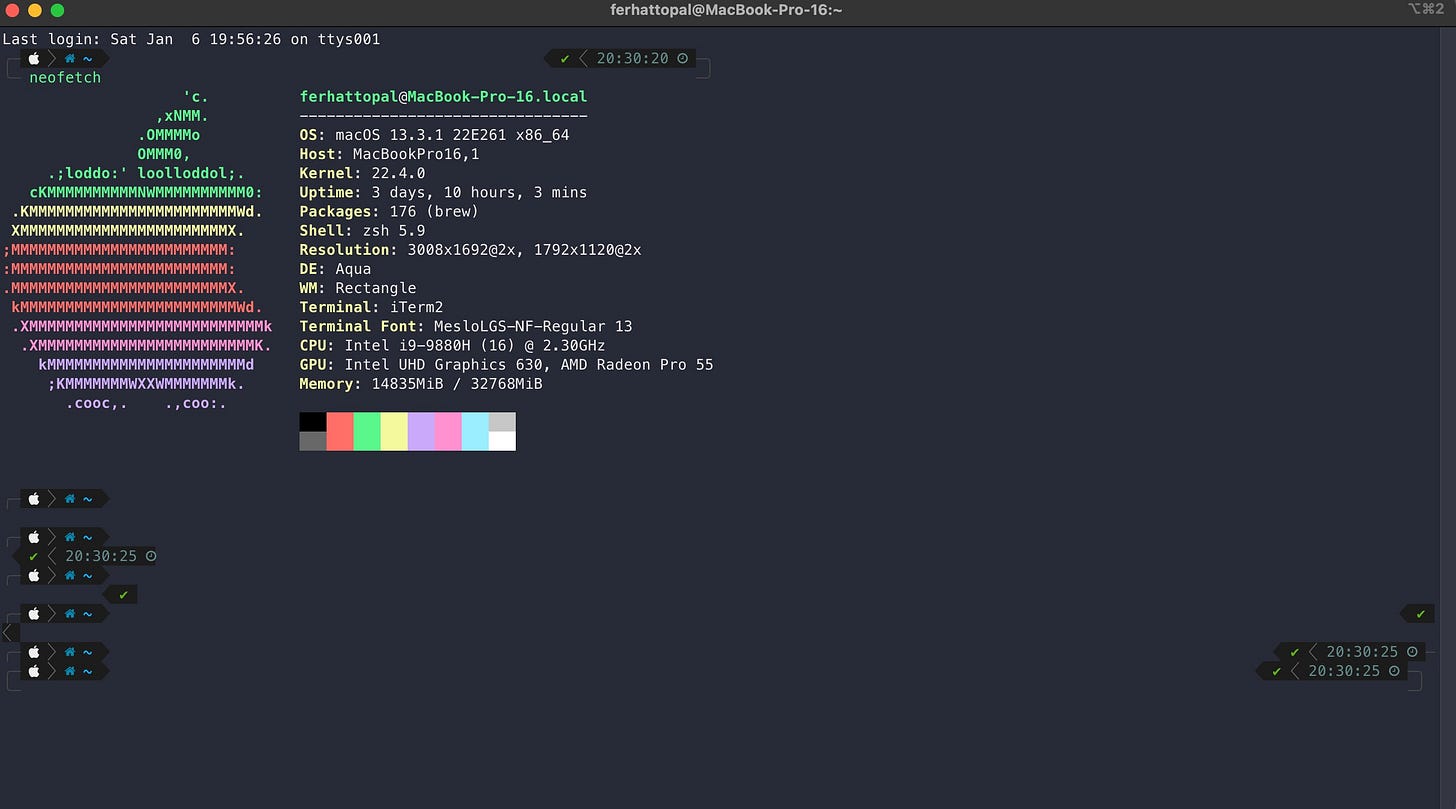
Task: Click the WM Rectangle line
Action: [358, 288]
